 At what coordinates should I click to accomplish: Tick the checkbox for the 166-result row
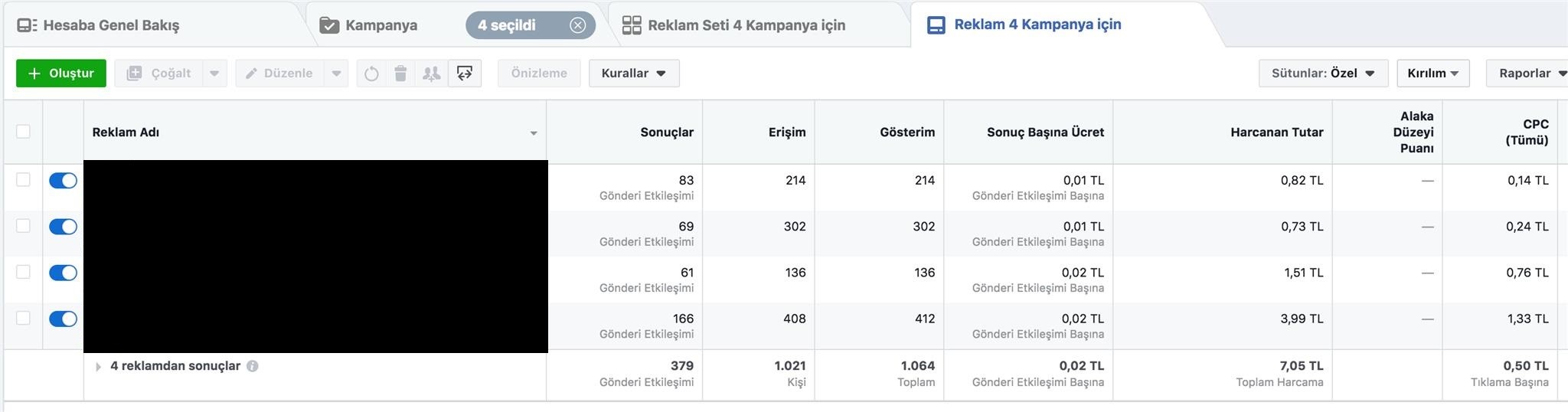pos(24,318)
